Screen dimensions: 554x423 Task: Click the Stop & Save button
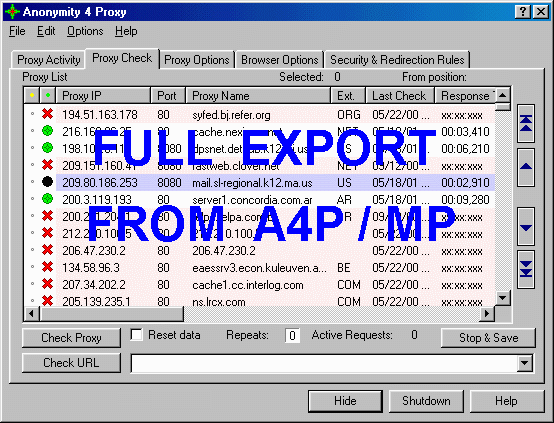[488, 338]
